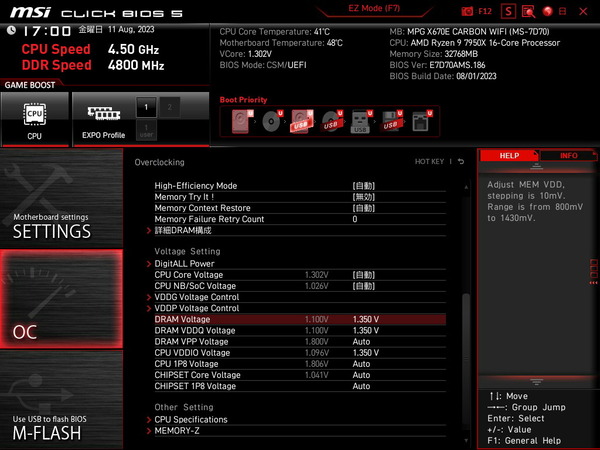Viewport: 600px width, 450px height.
Task: Open M-FLASH to flash BIOS
Action: click(61, 399)
